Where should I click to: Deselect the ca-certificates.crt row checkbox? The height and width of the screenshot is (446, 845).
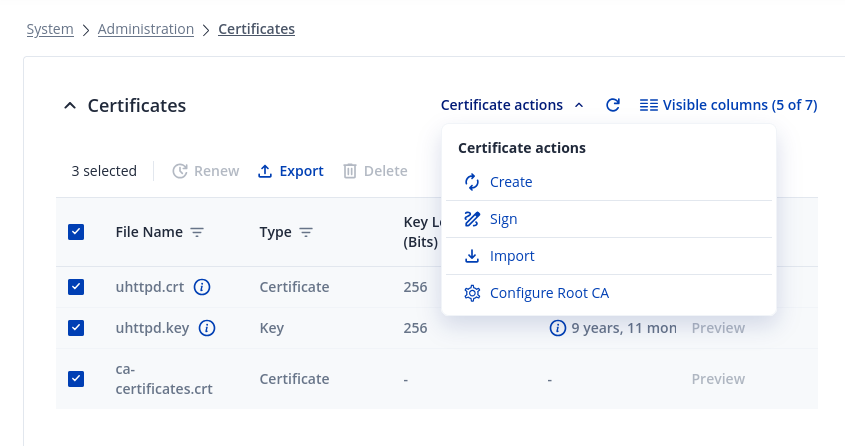(76, 379)
